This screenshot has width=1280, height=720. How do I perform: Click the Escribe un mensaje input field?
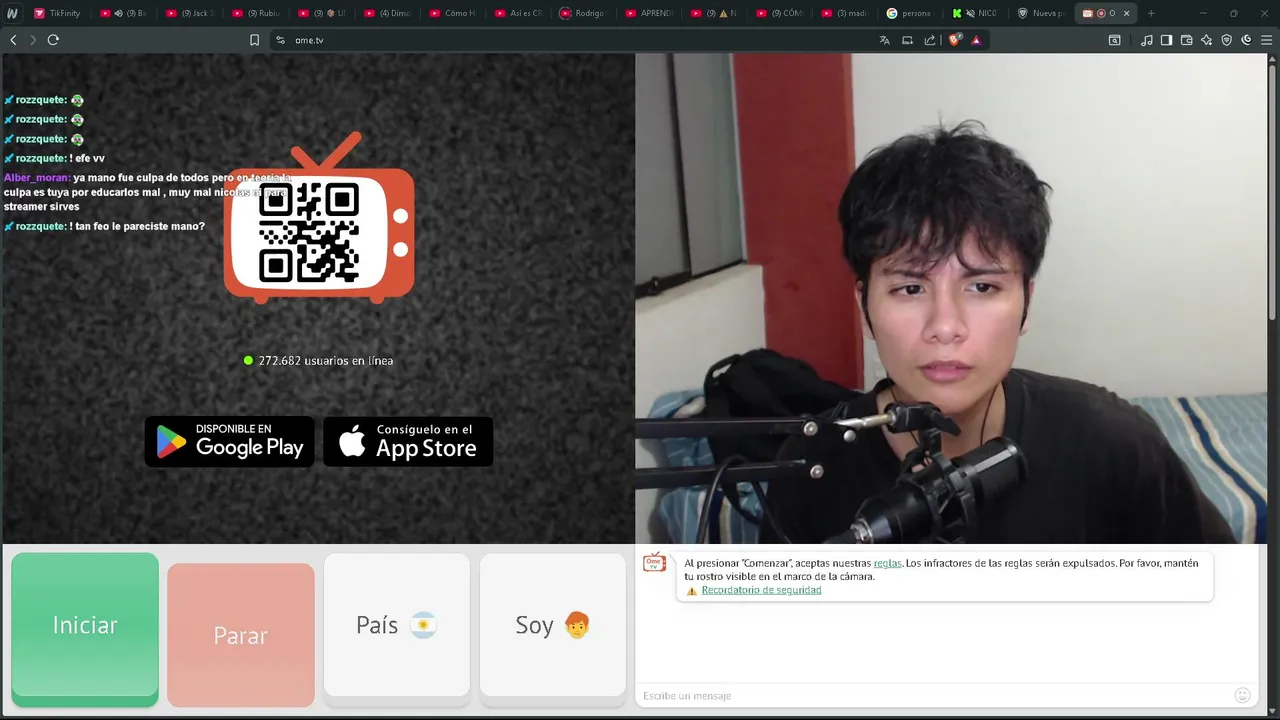tap(935, 695)
